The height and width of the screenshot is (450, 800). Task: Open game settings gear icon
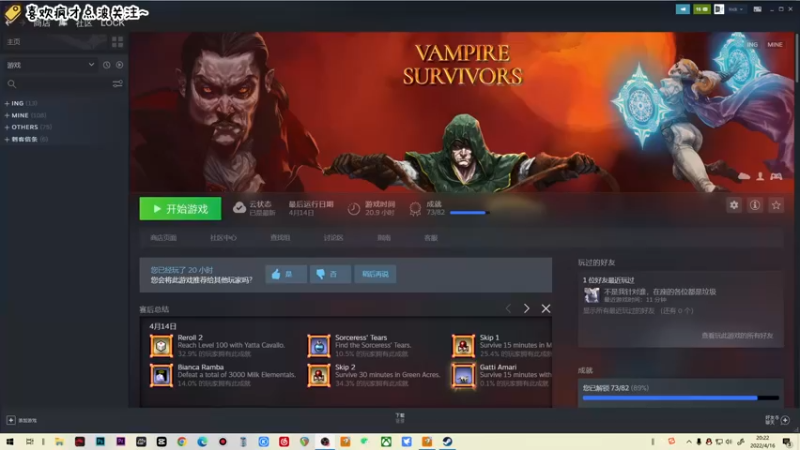734,205
